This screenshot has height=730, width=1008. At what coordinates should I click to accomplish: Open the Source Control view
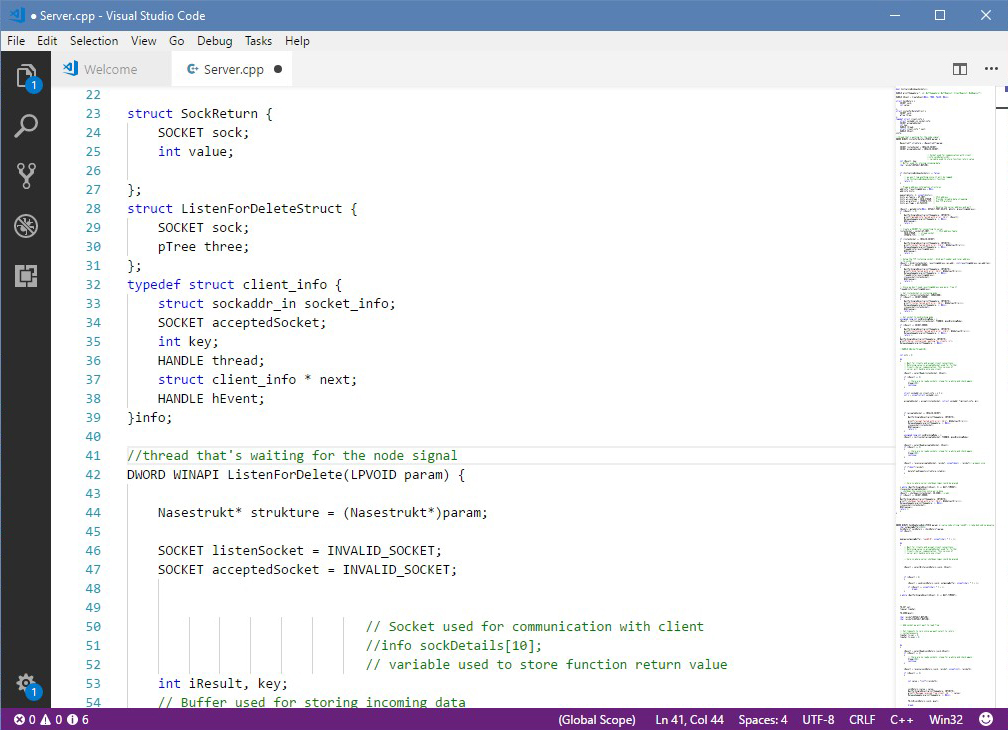point(26,176)
